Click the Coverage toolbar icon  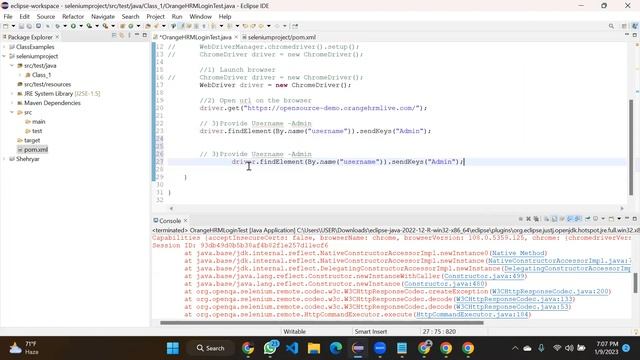tap(89, 26)
